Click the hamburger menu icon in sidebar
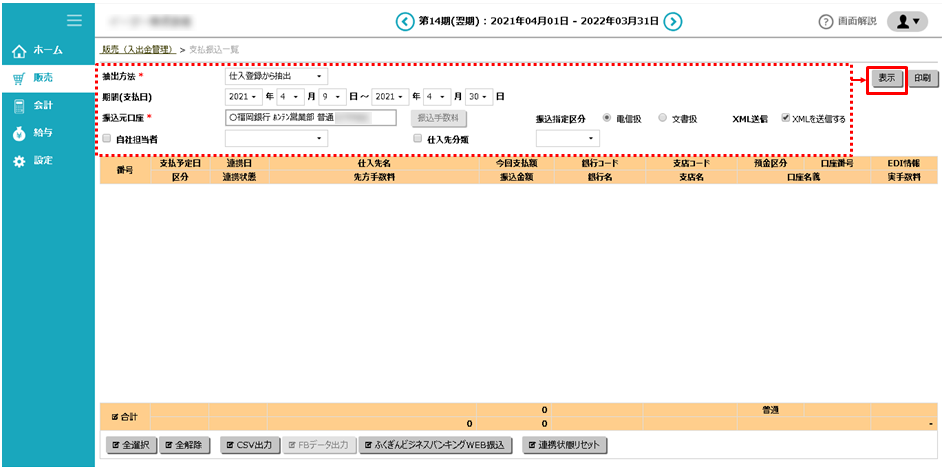The width and height of the screenshot is (945, 467). click(x=74, y=20)
